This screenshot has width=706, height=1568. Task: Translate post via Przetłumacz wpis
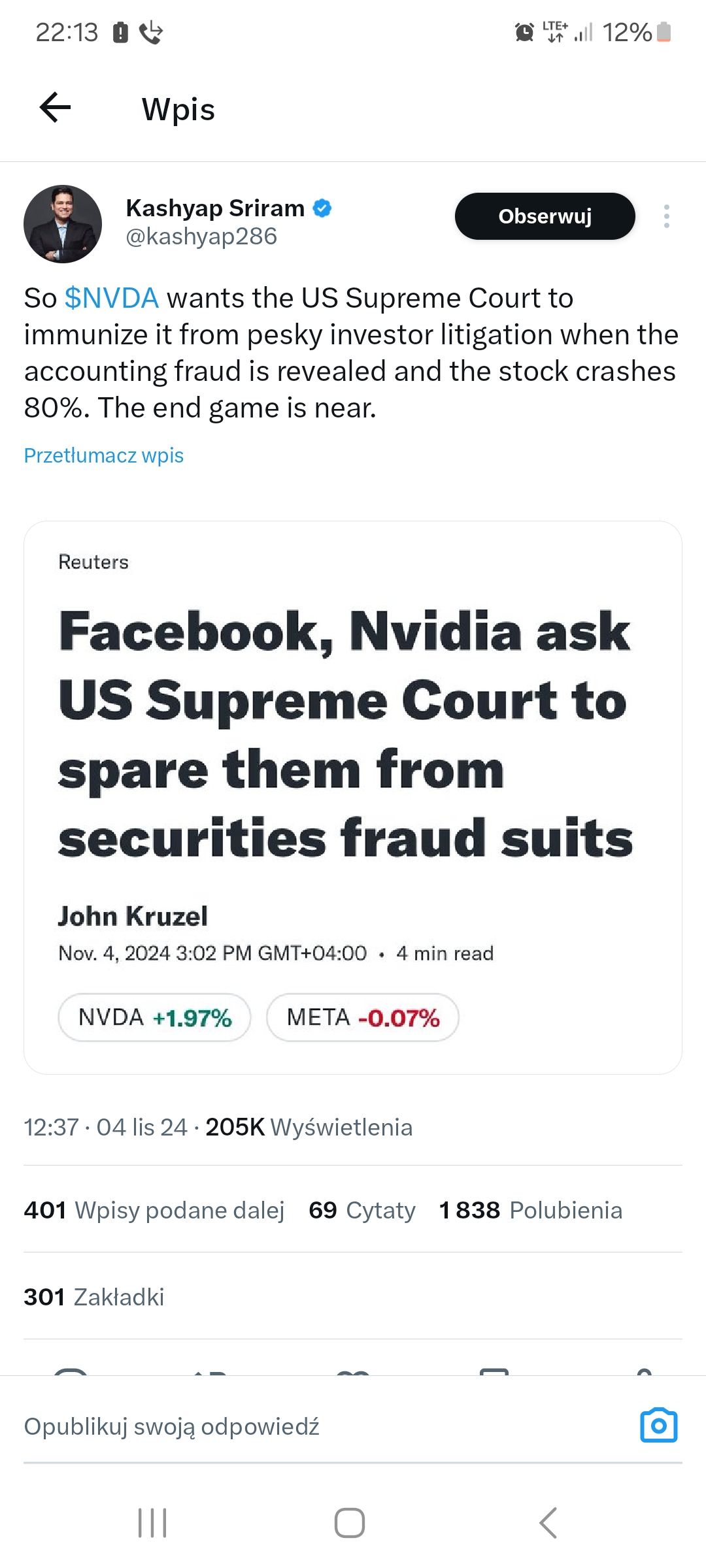pos(104,455)
